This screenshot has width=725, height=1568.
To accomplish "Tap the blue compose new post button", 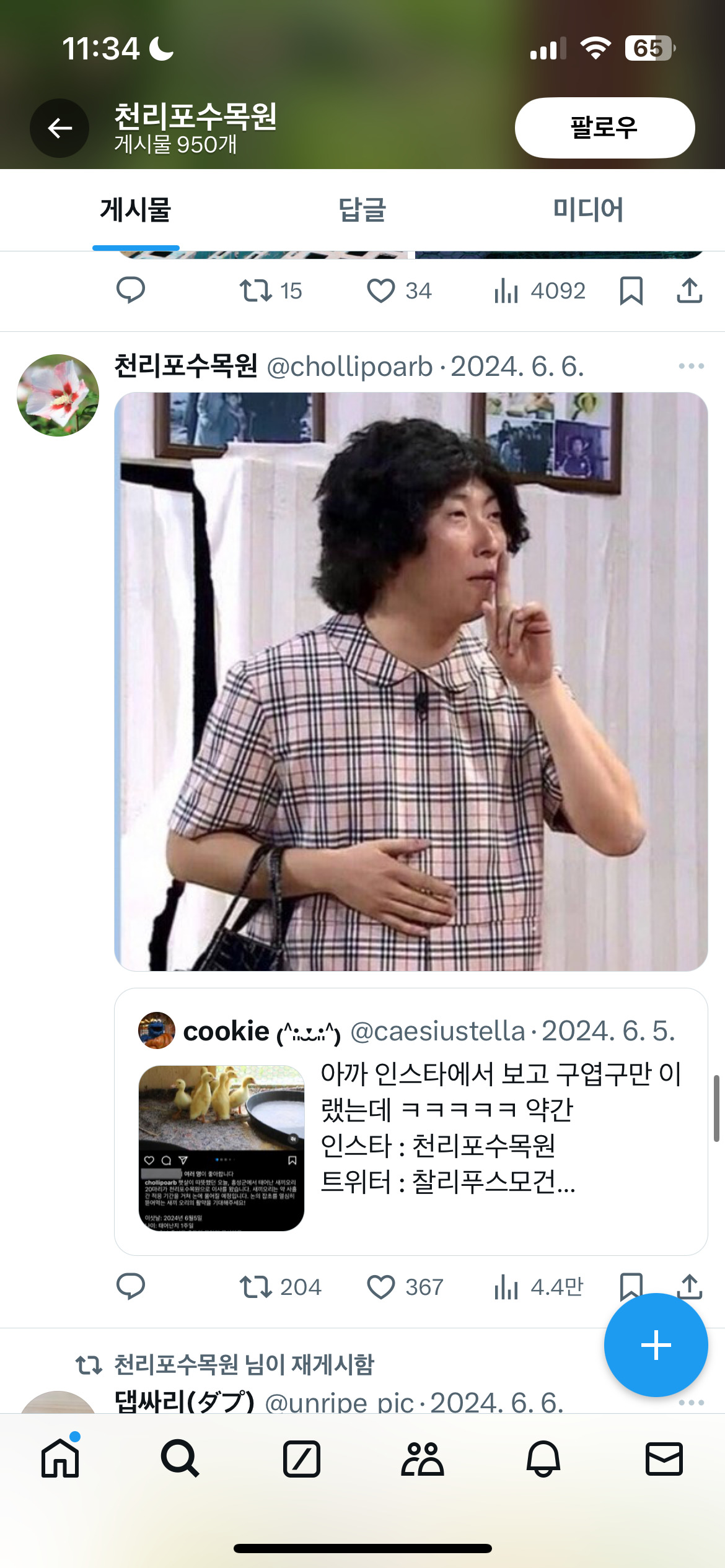I will coord(656,1345).
